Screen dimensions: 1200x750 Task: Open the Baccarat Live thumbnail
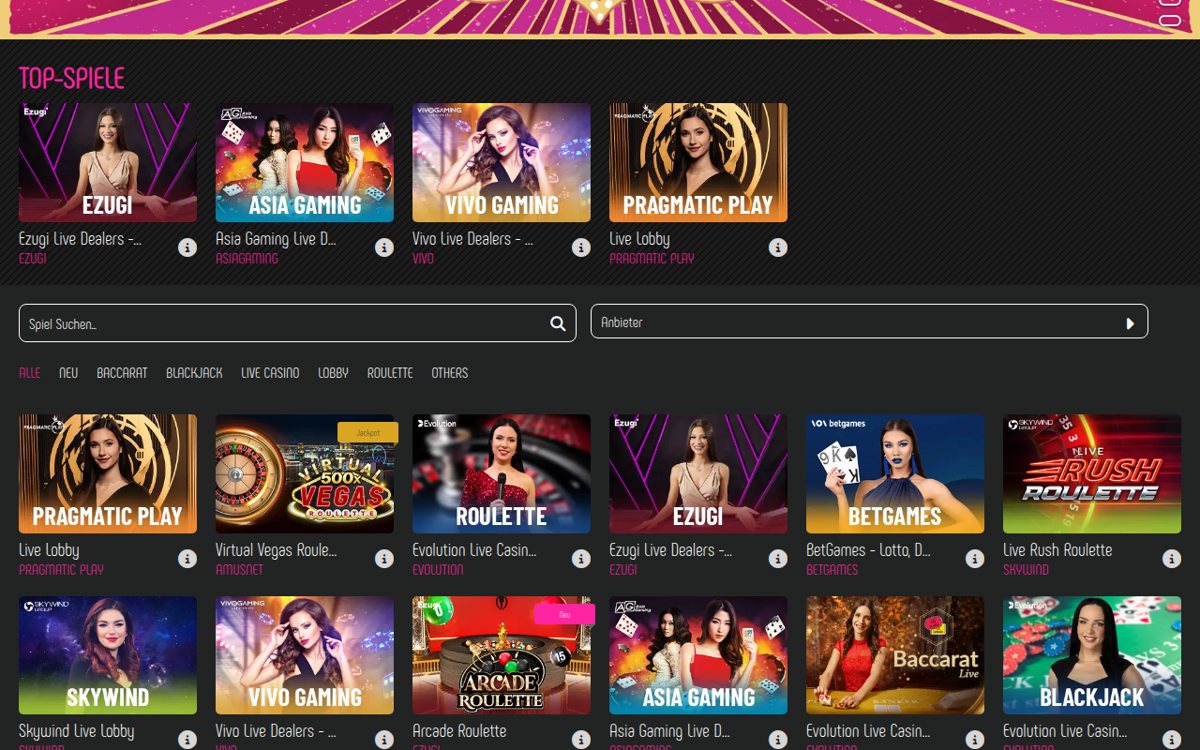(896, 655)
